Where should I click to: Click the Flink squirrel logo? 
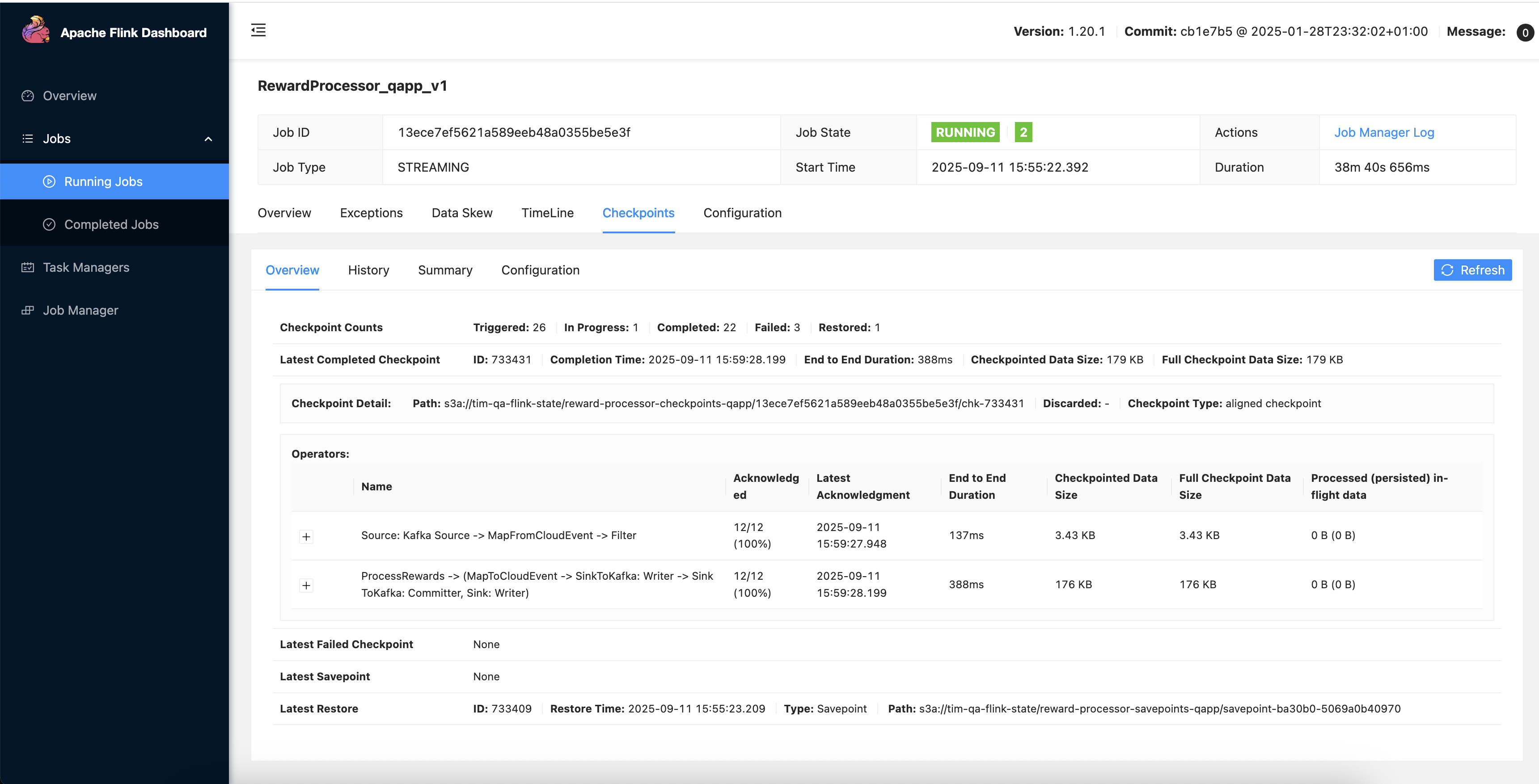(36, 30)
